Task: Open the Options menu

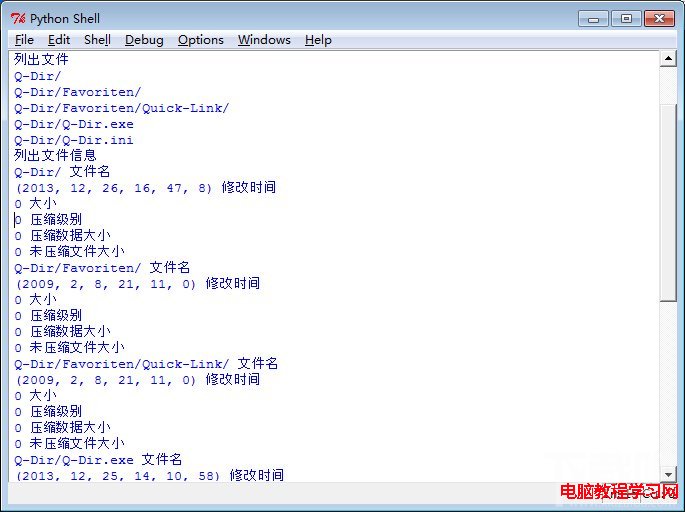Action: 201,40
